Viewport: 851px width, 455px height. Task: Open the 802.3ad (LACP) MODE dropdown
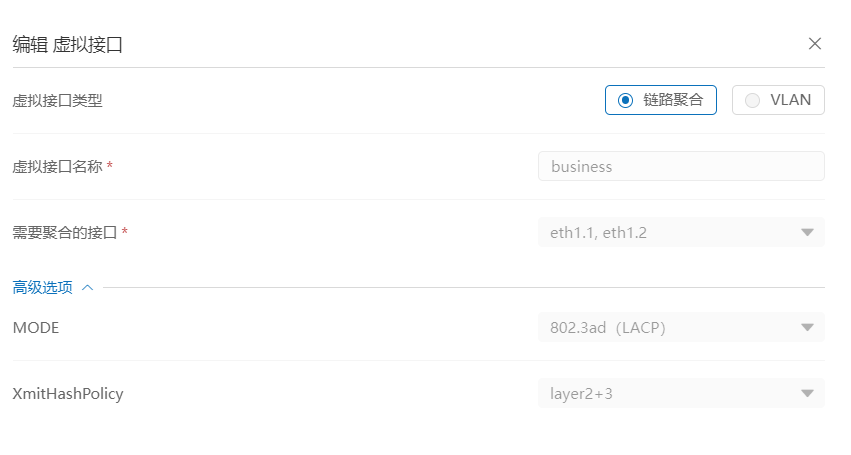(670, 327)
